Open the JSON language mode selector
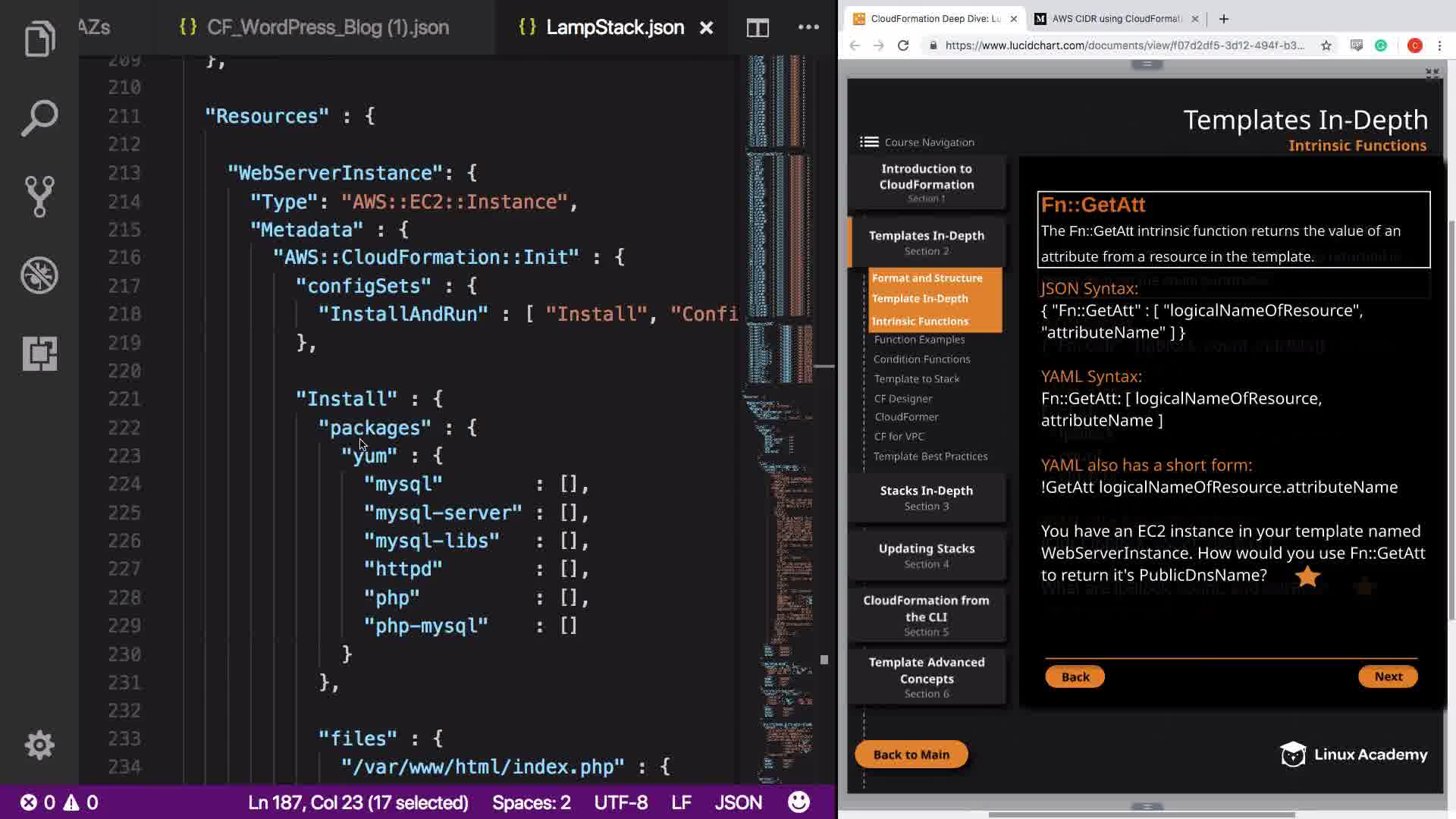This screenshot has height=819, width=1456. coord(738,802)
